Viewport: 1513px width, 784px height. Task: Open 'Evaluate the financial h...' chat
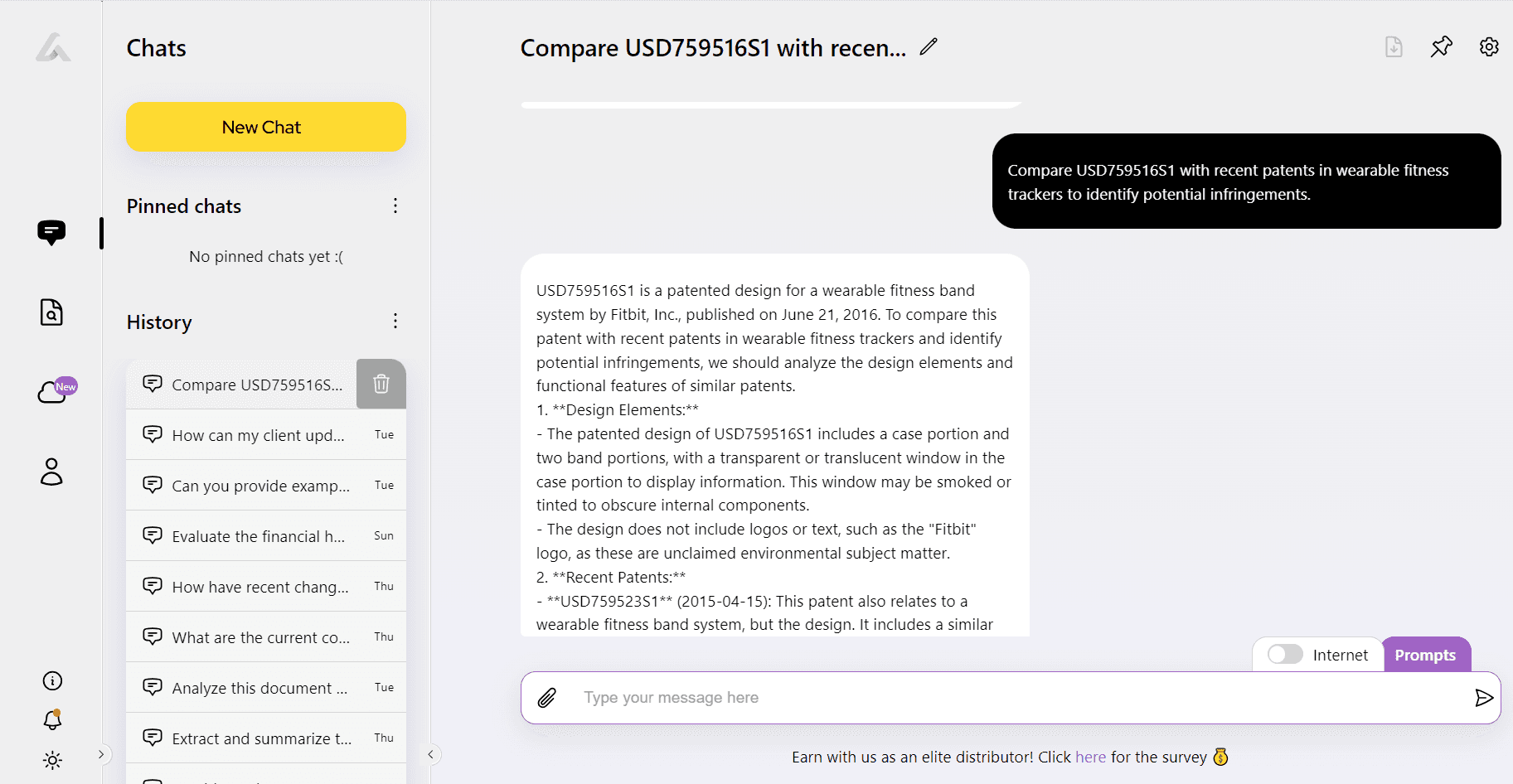tap(266, 535)
